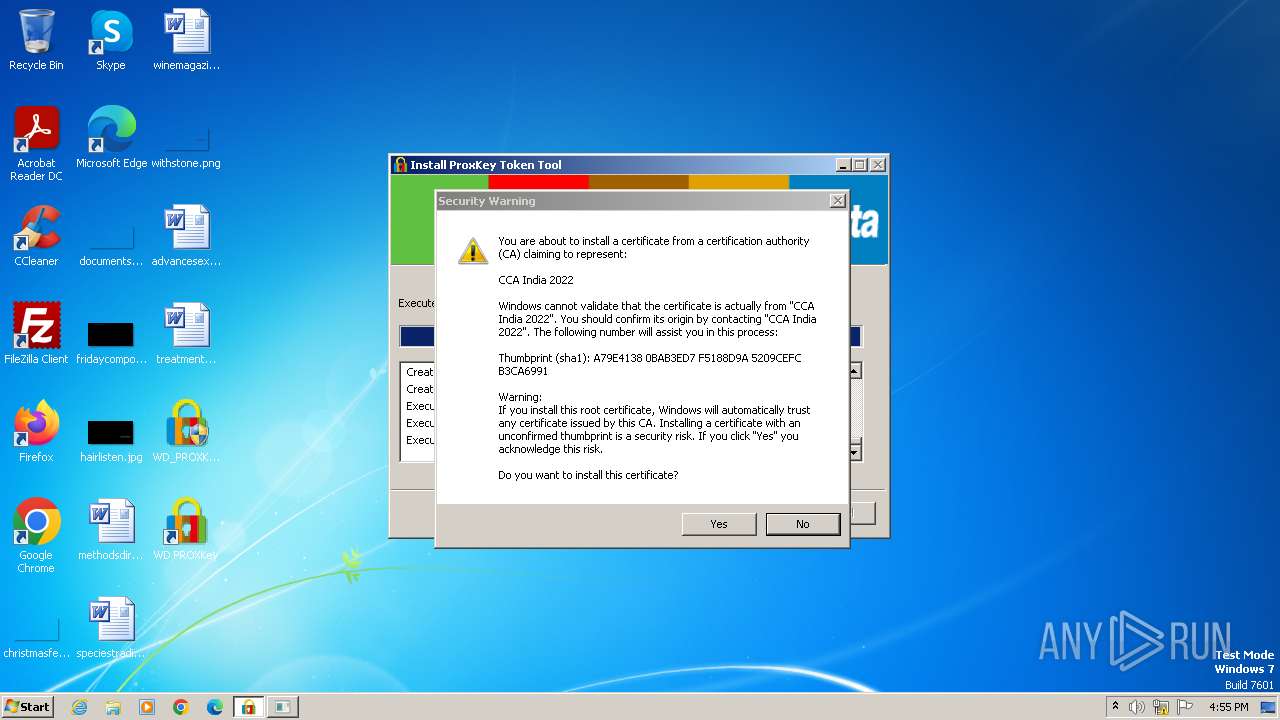Click "Do you want to install this certificate?" text
This screenshot has height=720, width=1280.
(588, 475)
